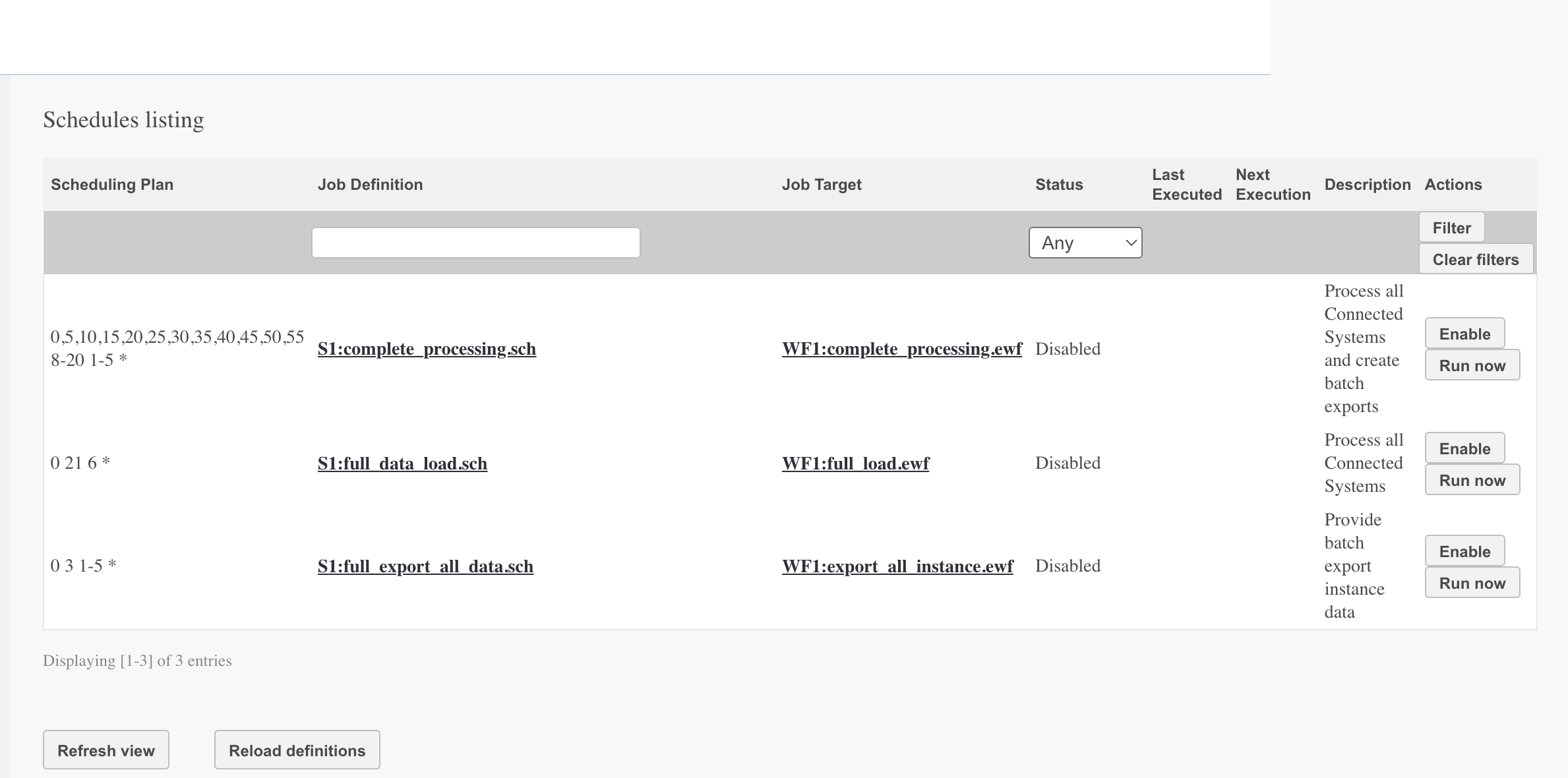This screenshot has height=778, width=1568.
Task: Open the Status filter dropdown
Action: point(1085,242)
